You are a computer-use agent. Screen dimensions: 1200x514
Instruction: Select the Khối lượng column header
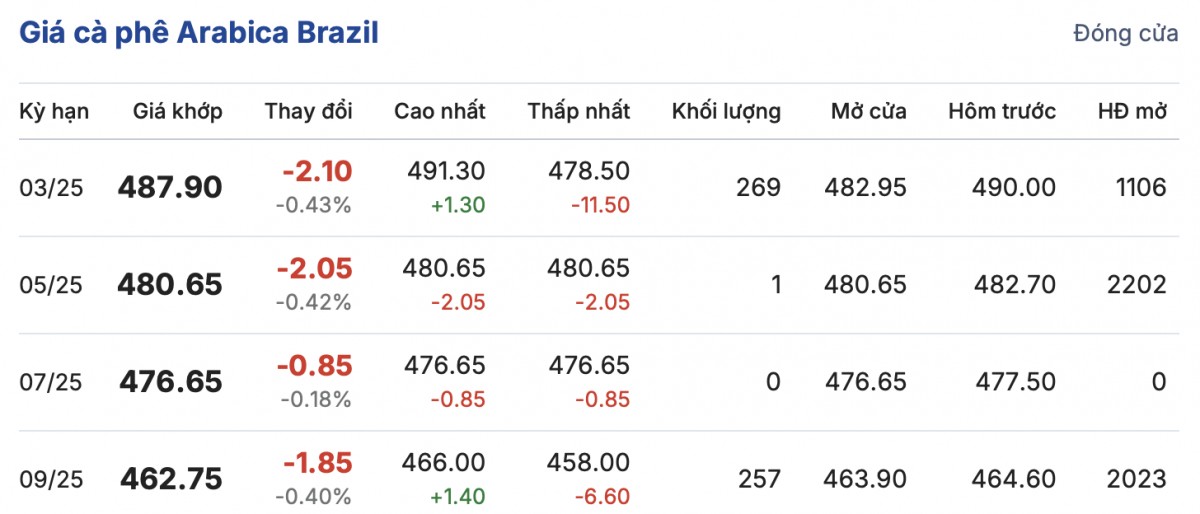726,111
